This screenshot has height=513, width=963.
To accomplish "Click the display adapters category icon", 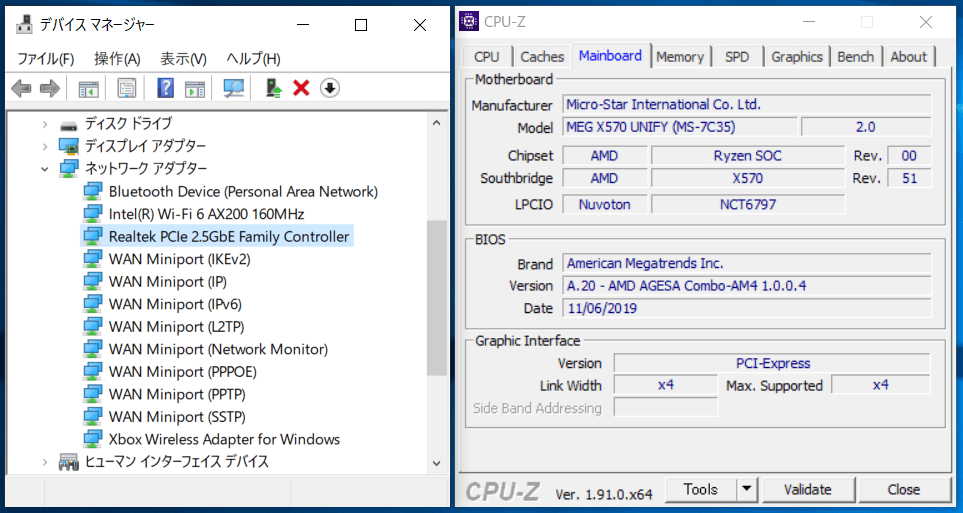I will tap(69, 146).
